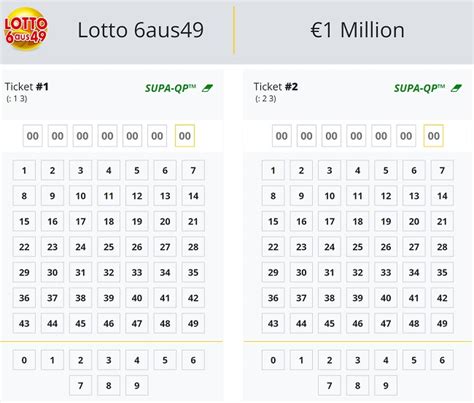Use SUPA-QP quick pick for Ticket #2

pos(419,88)
